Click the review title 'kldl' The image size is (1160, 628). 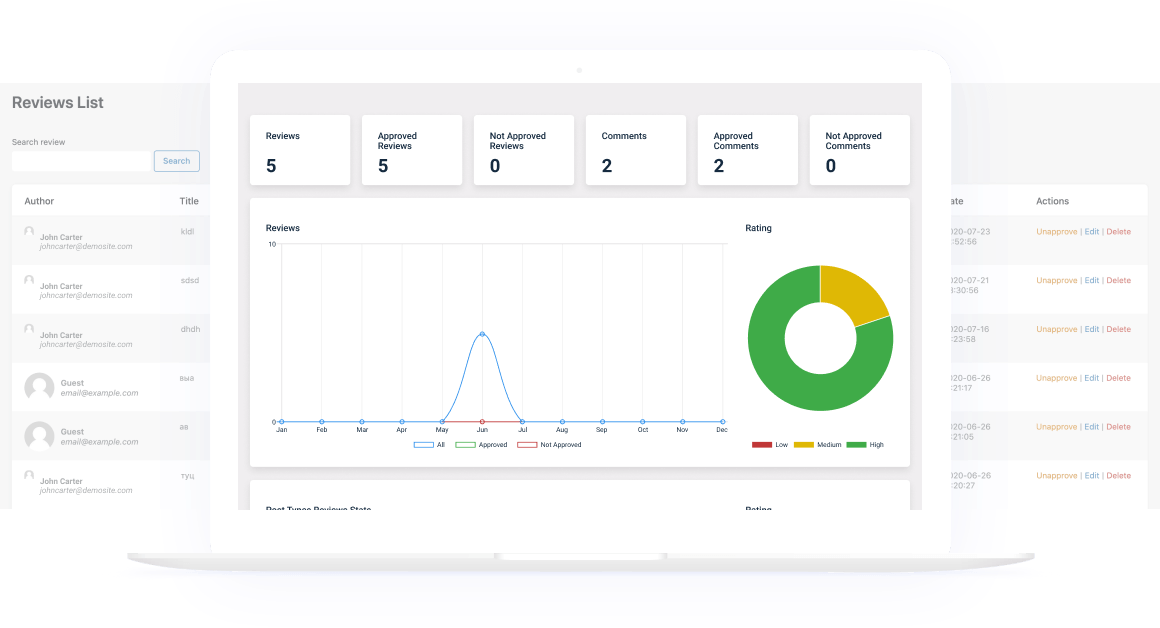[187, 232]
